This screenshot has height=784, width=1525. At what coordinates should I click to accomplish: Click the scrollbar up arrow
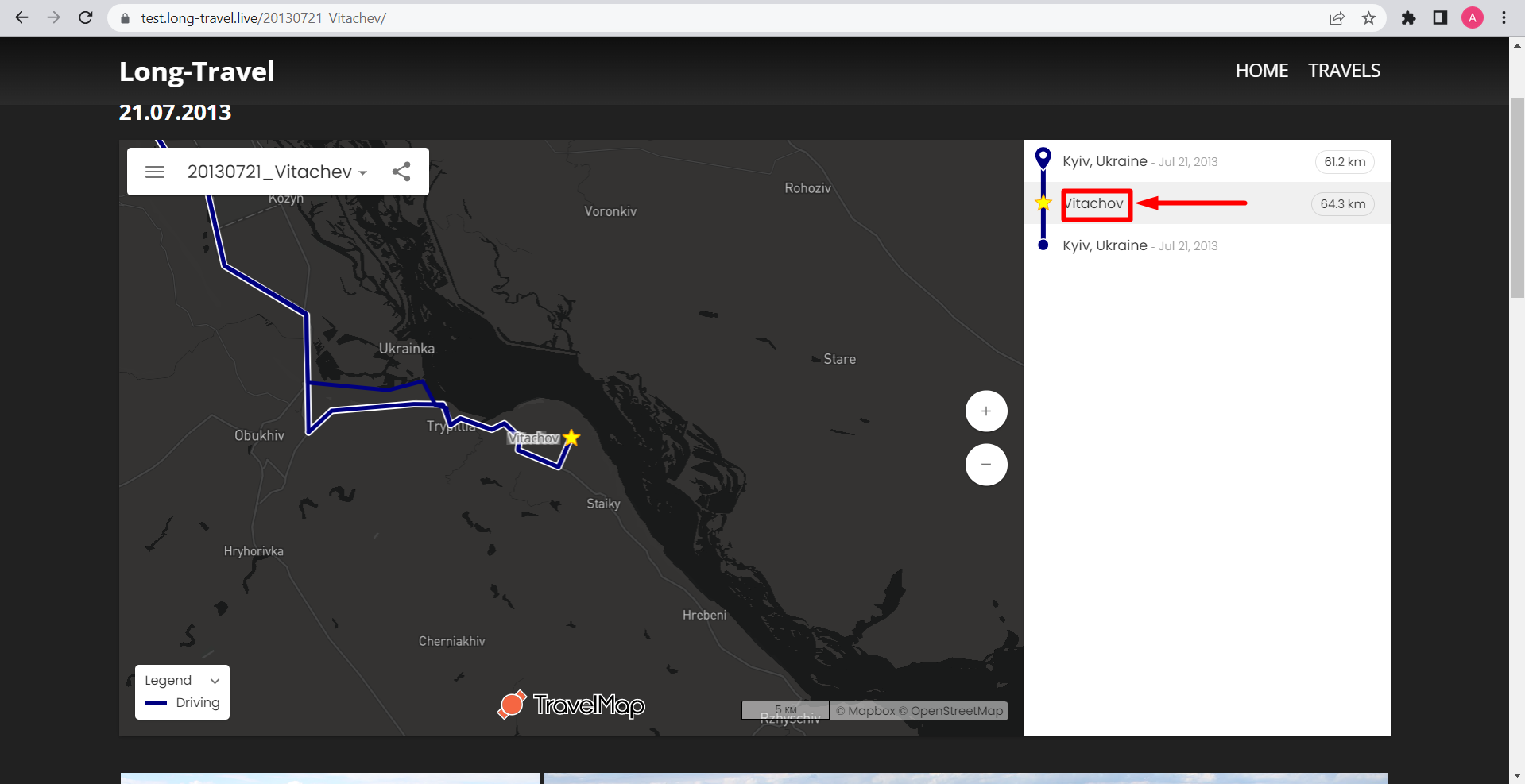pos(1517,45)
